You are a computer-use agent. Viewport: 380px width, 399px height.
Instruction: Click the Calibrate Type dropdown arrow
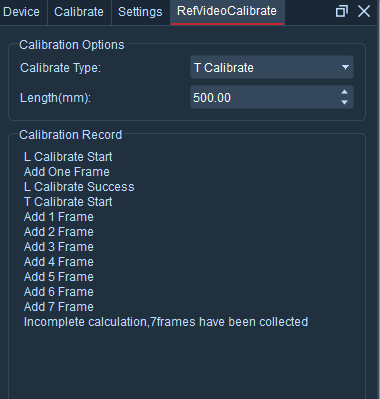tap(345, 67)
